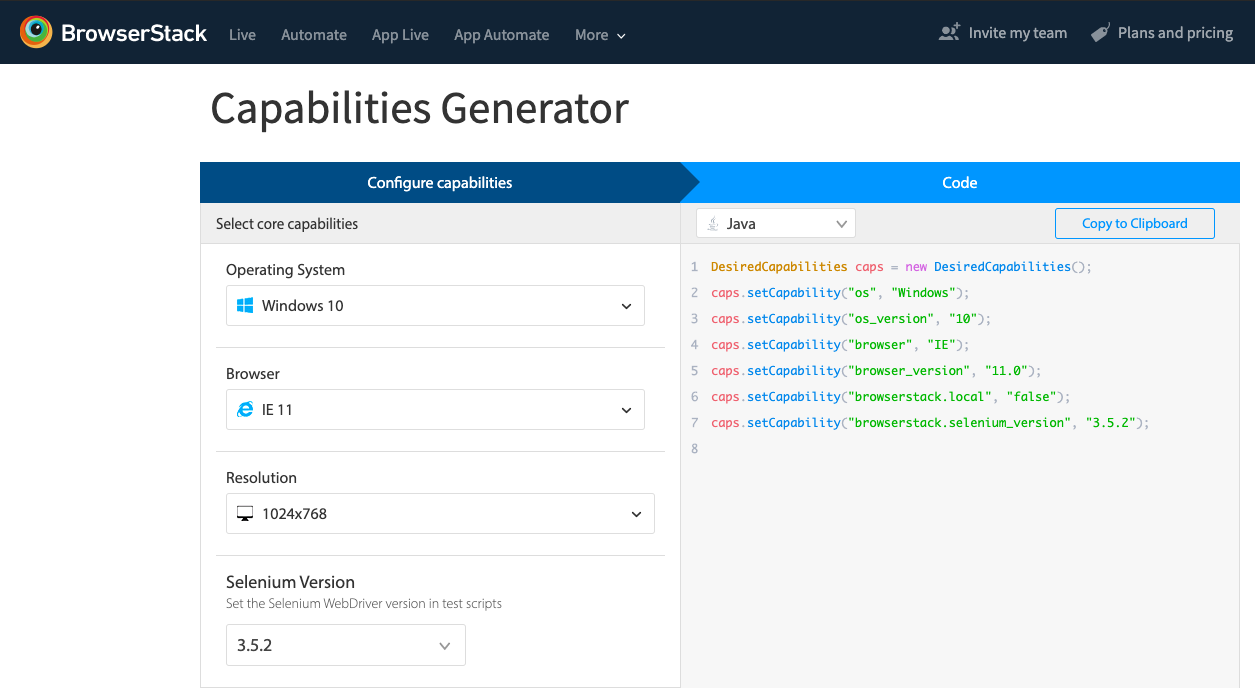Click the BrowserStack logo icon
This screenshot has height=688, width=1255.
[36, 32]
